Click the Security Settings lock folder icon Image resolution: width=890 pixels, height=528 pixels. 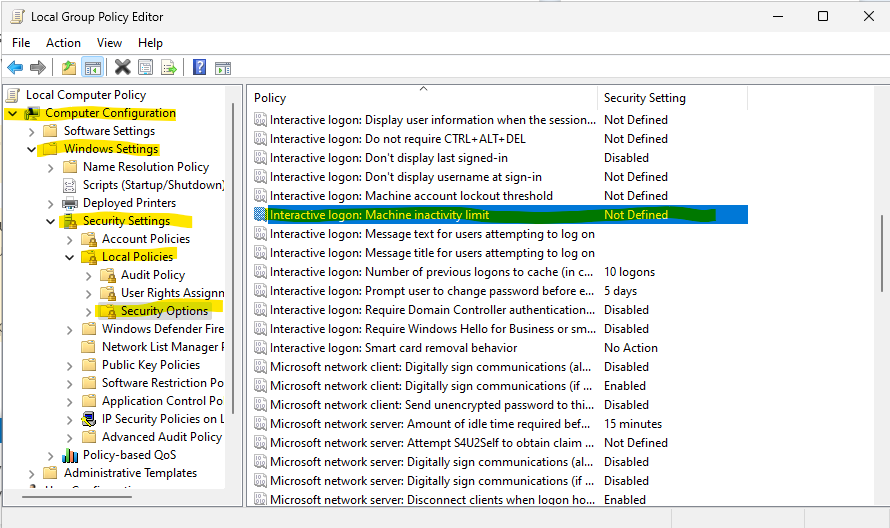(70, 221)
